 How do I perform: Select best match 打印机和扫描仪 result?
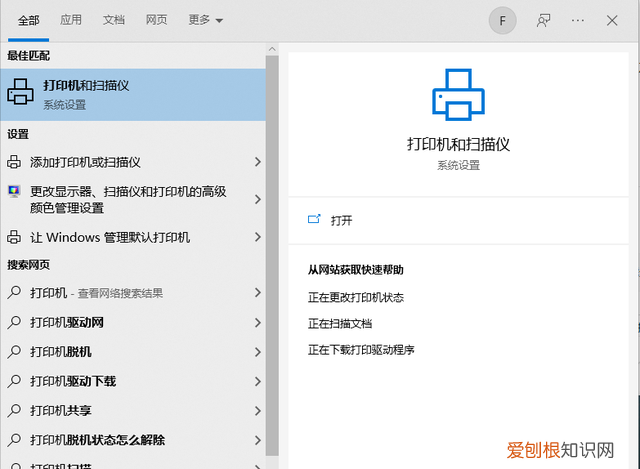tap(133, 95)
